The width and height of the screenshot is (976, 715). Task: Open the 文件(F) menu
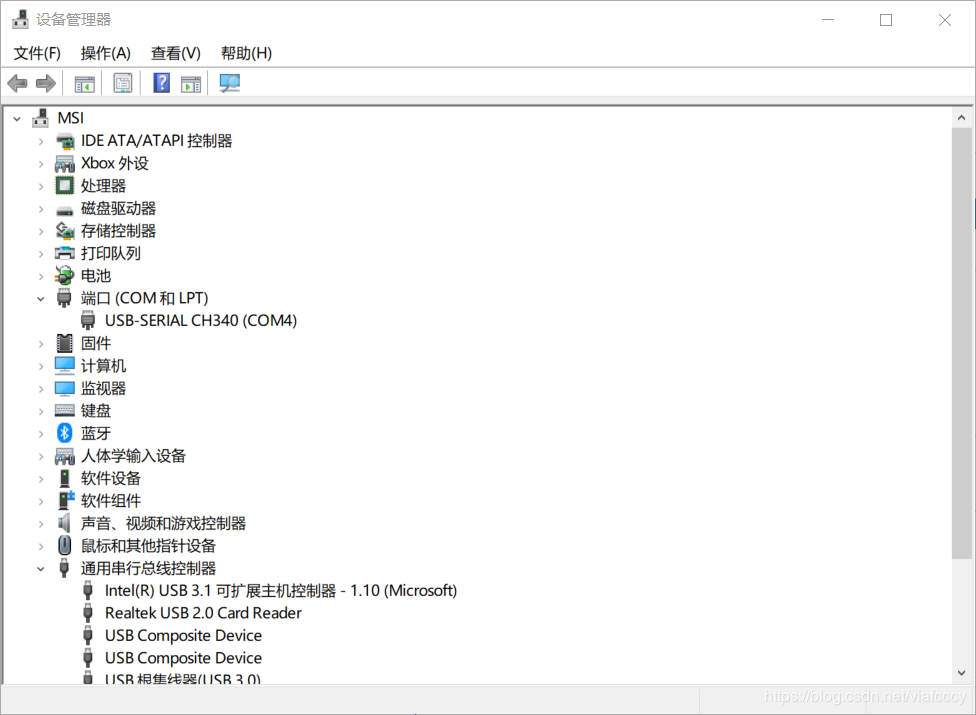37,54
